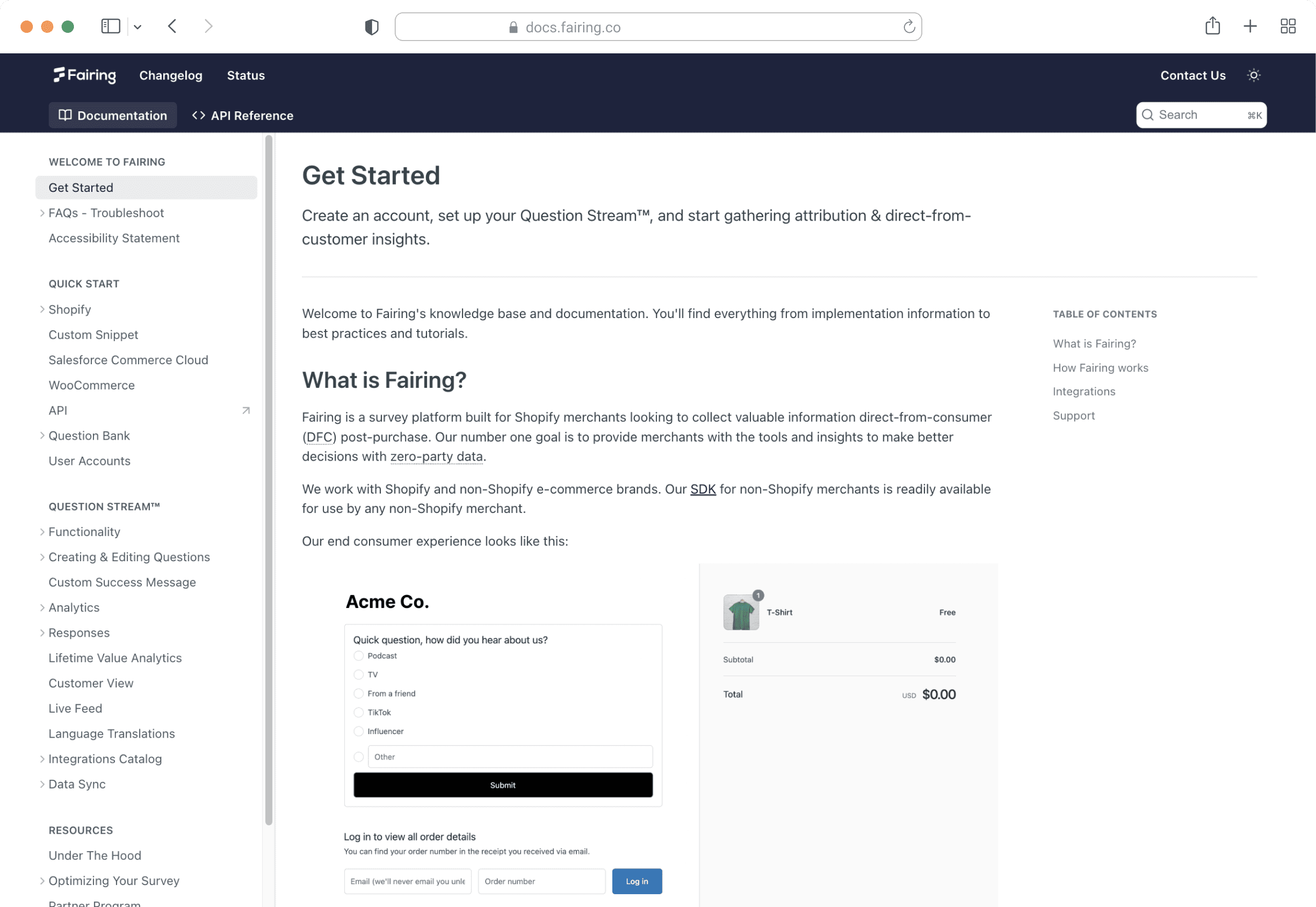Go back with the left arrow

[x=172, y=26]
